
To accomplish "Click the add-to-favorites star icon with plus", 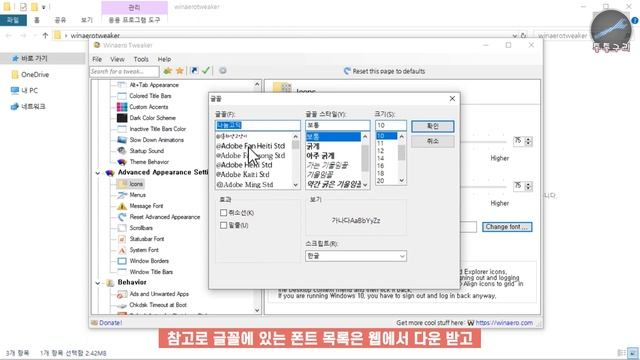I will (167, 71).
